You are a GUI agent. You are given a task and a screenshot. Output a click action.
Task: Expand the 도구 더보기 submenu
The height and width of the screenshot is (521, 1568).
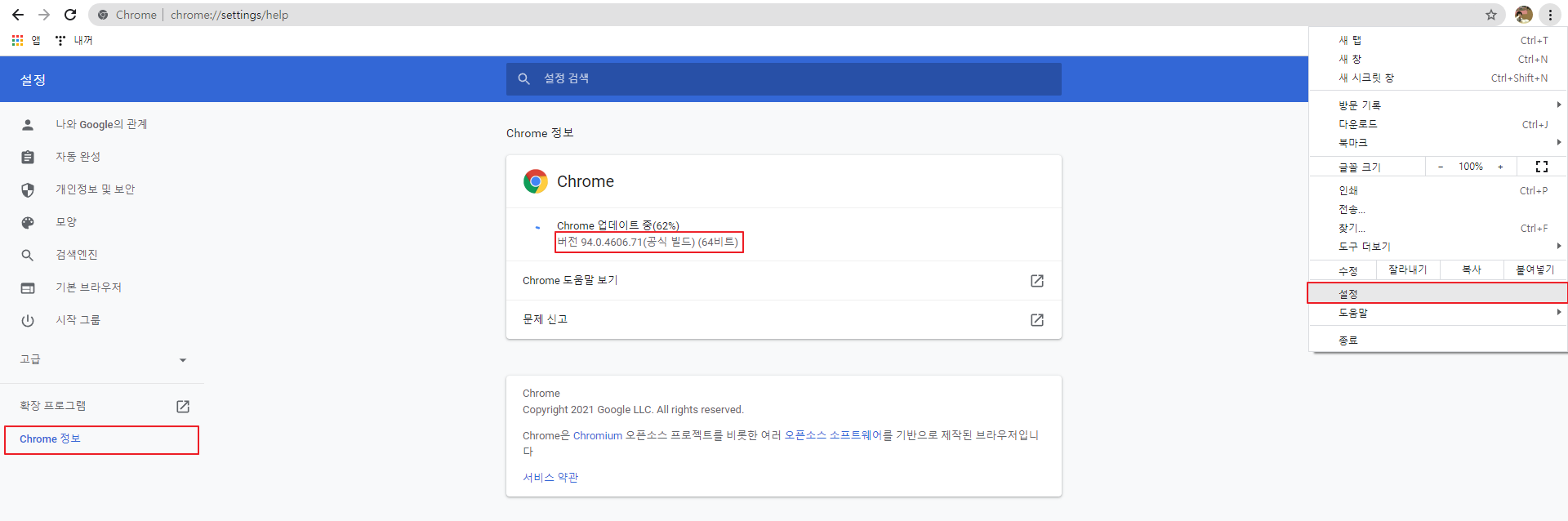click(1438, 247)
